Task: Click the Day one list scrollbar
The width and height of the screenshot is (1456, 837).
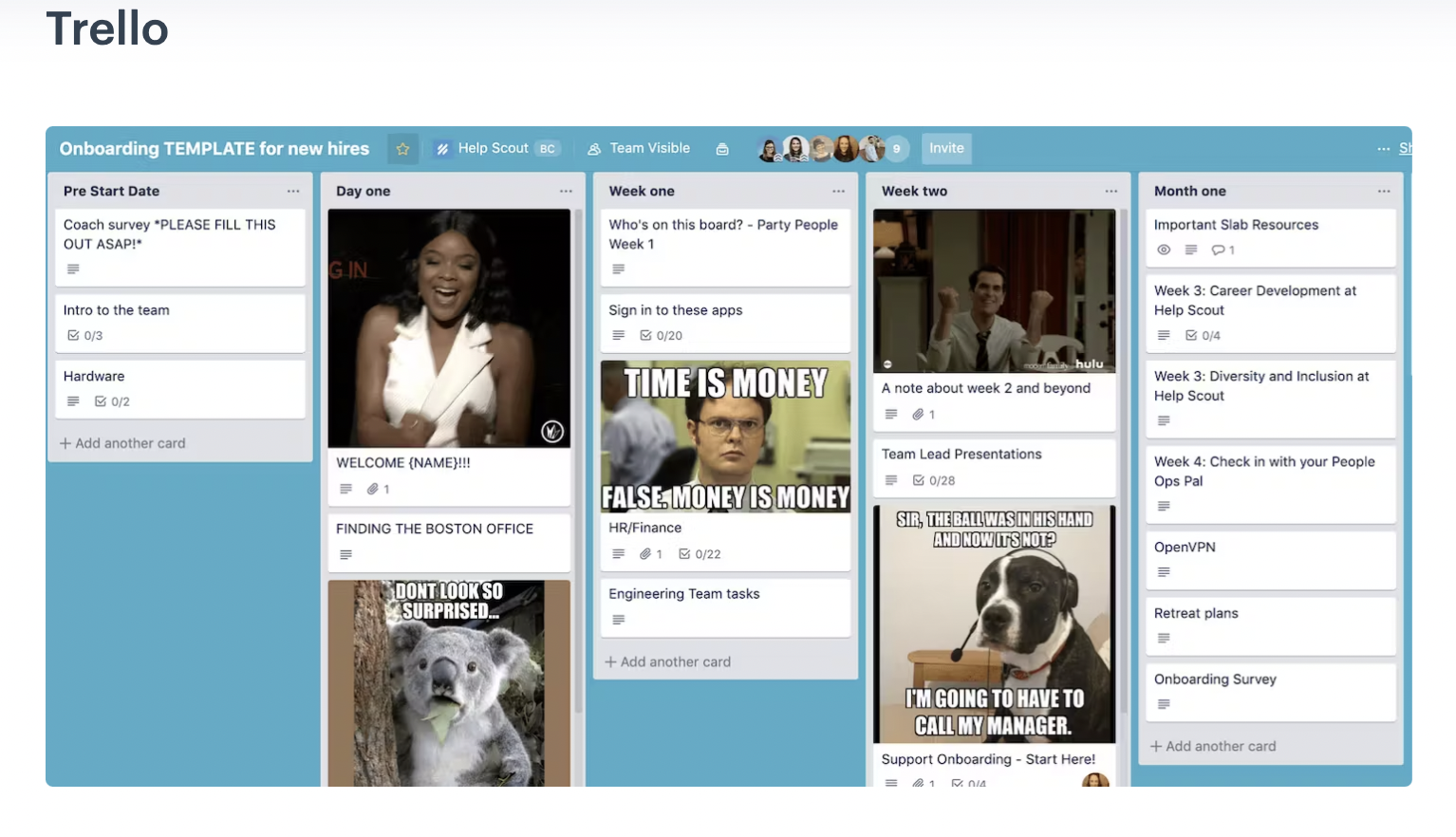Action: click(x=579, y=461)
